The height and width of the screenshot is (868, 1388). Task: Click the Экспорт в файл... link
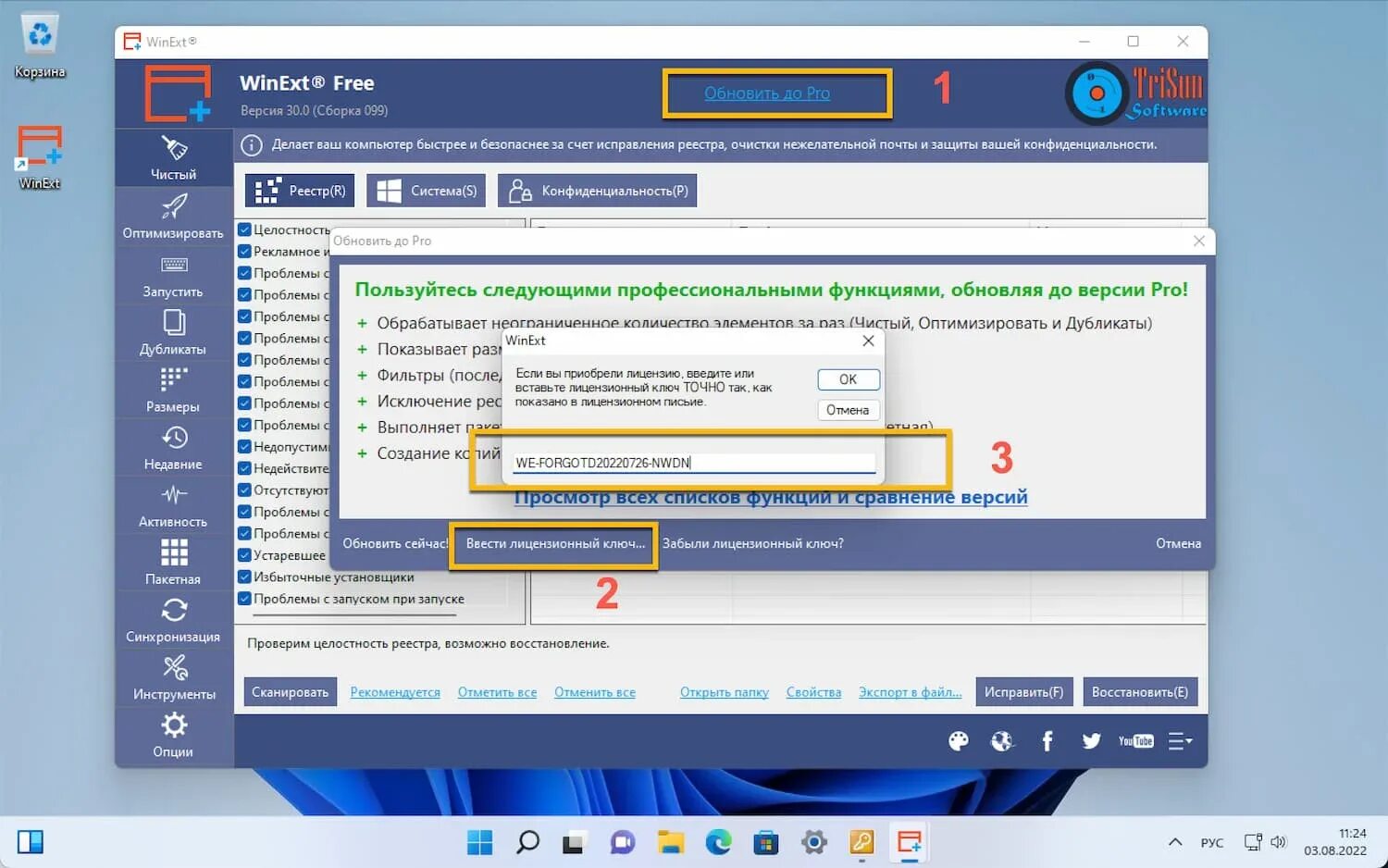point(911,692)
